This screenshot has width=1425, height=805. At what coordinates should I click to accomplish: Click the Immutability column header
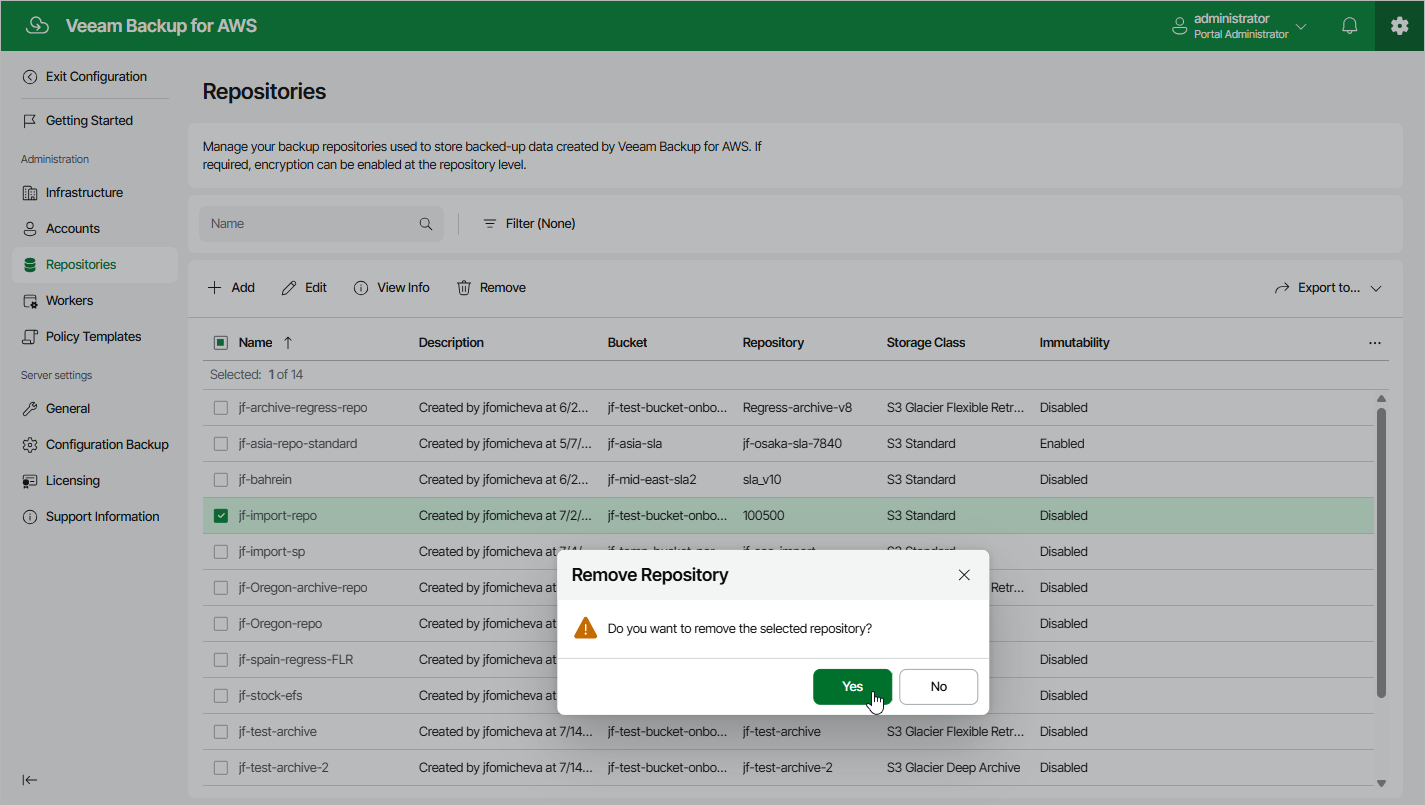click(x=1075, y=343)
